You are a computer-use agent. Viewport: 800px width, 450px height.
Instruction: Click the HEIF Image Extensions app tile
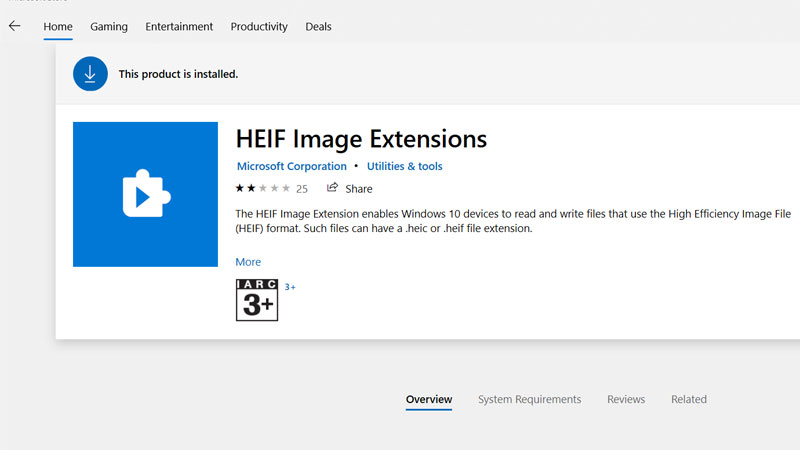(x=145, y=194)
